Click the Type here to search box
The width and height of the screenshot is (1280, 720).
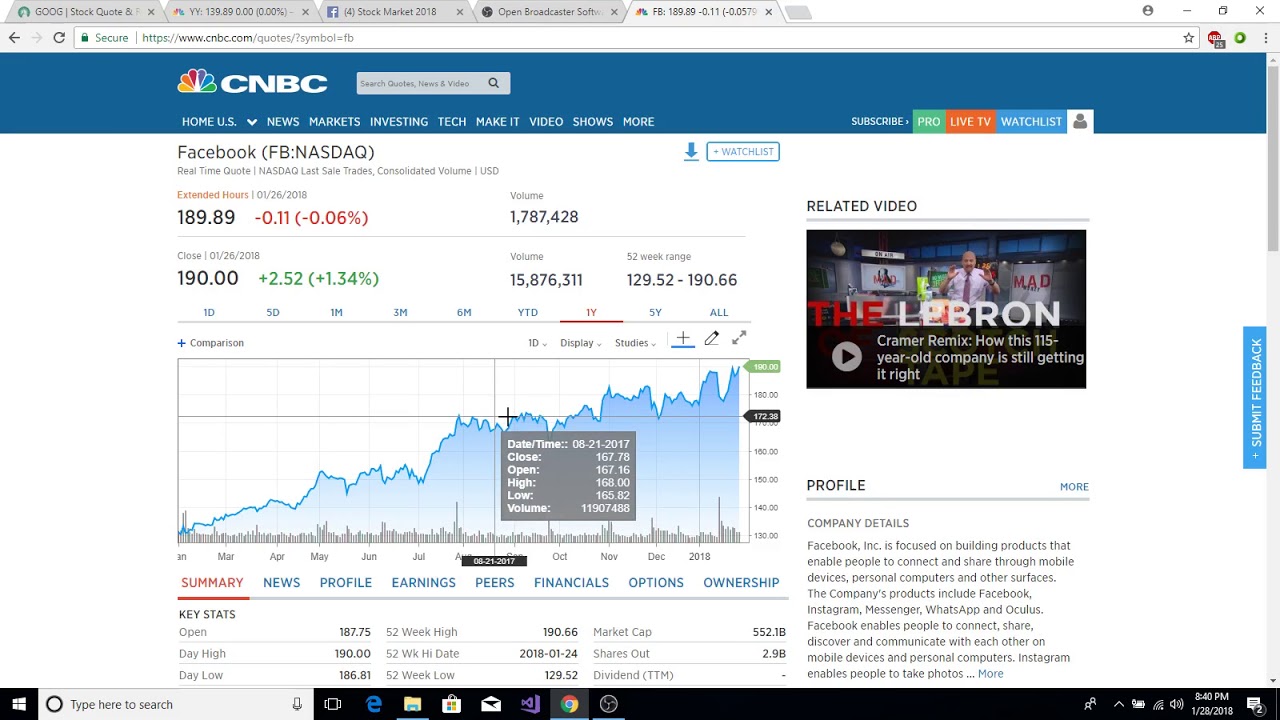[x=175, y=704]
